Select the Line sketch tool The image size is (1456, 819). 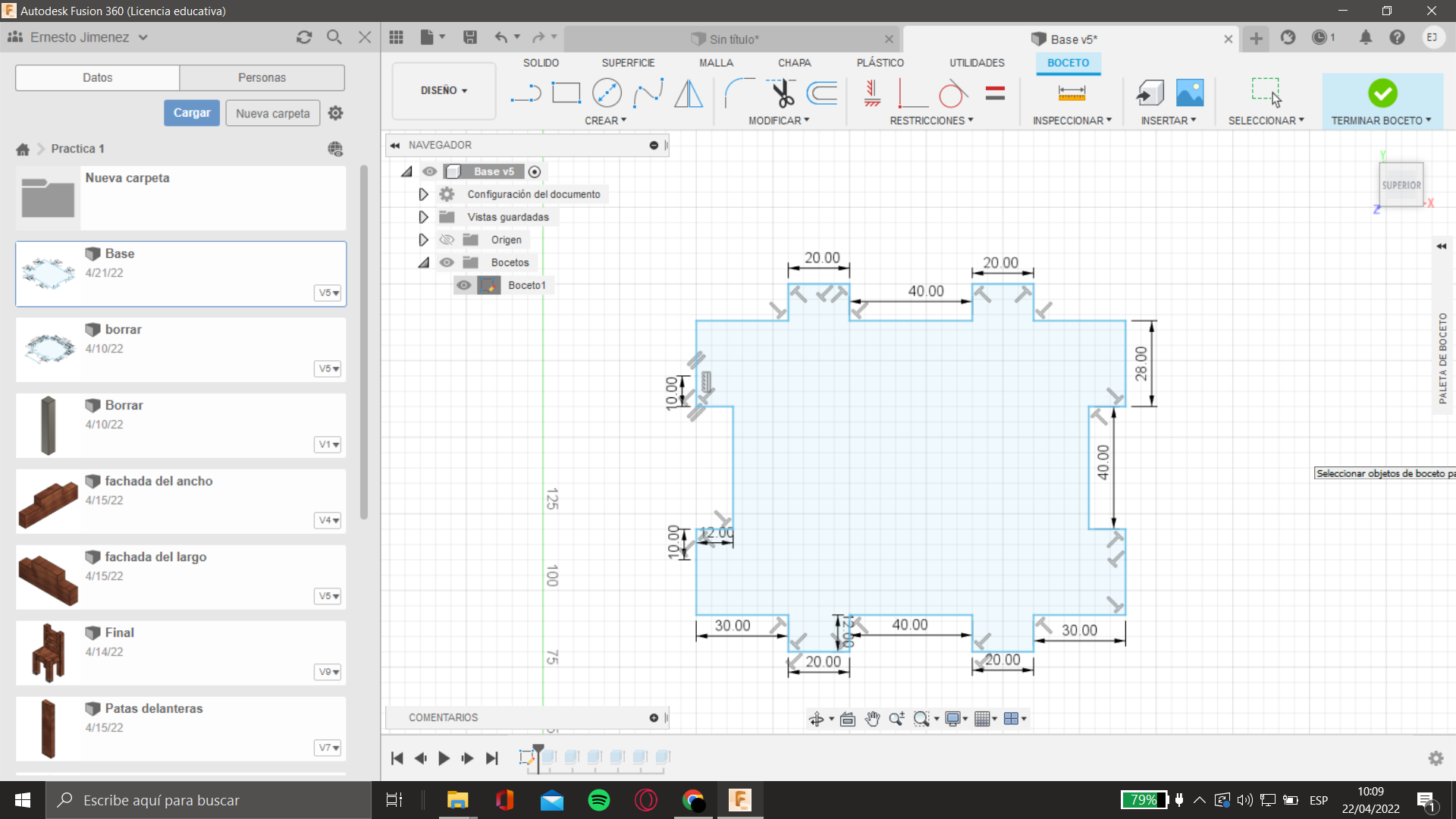[525, 93]
